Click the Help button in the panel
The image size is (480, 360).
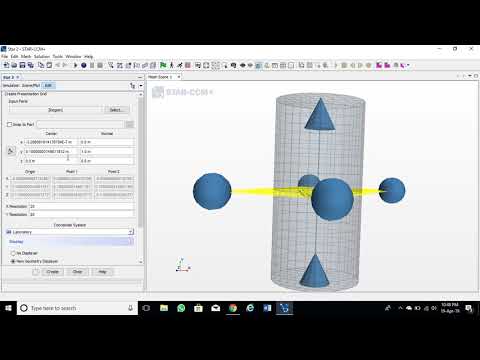point(102,272)
